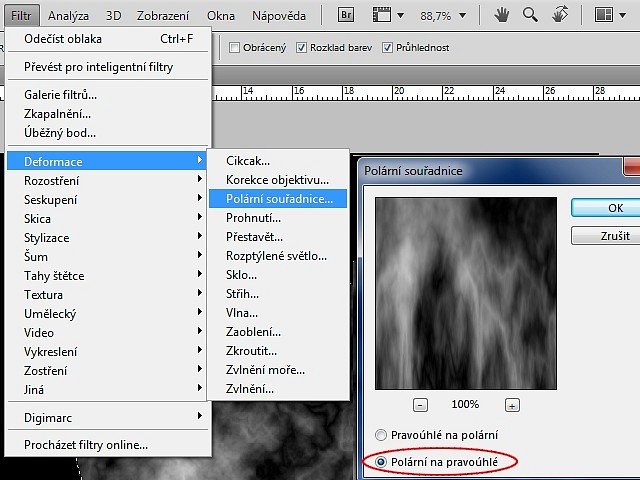Open the Filtr menu
This screenshot has width=640, height=480.
21,16
